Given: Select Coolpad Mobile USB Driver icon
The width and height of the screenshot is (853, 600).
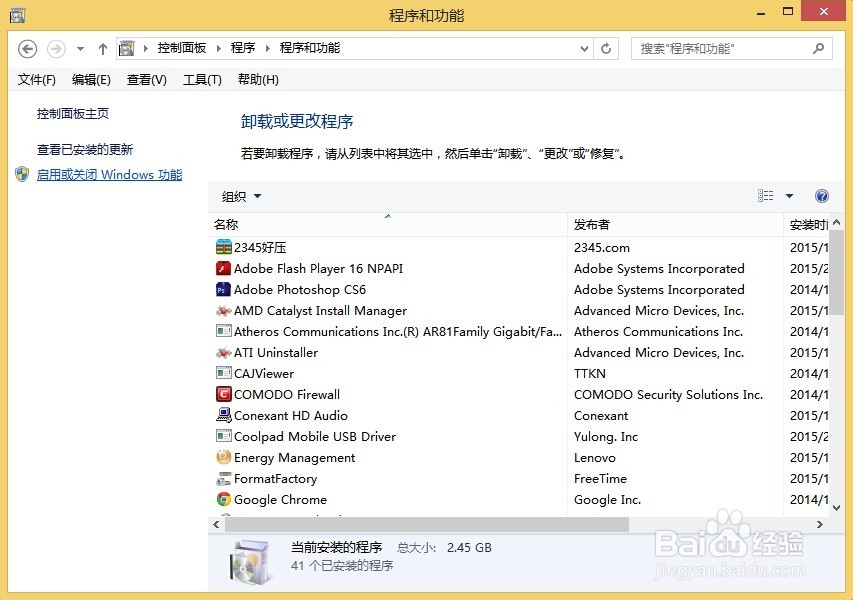Looking at the screenshot, I should [x=224, y=436].
